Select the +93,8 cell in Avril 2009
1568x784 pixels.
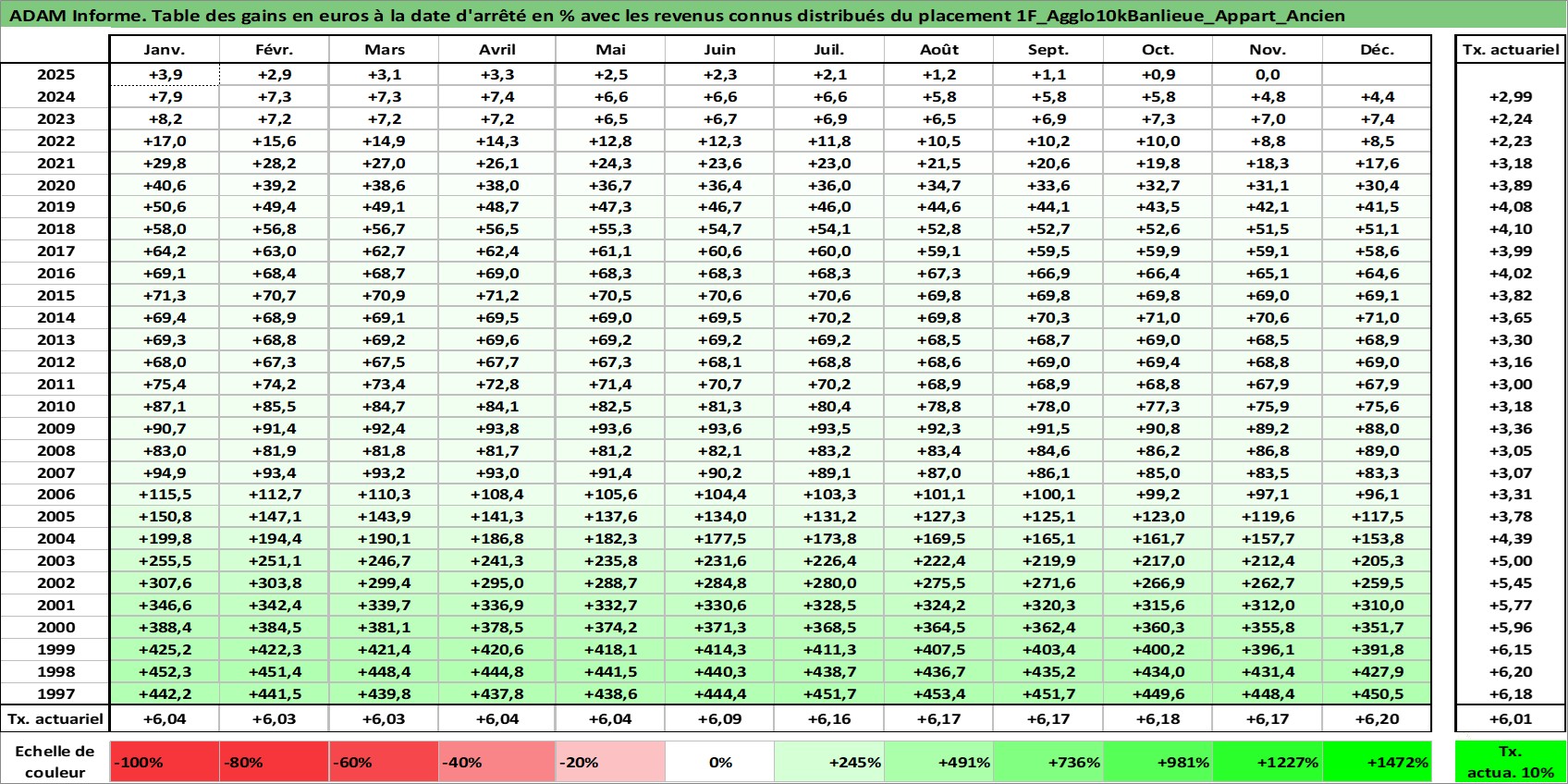pyautogui.click(x=497, y=429)
